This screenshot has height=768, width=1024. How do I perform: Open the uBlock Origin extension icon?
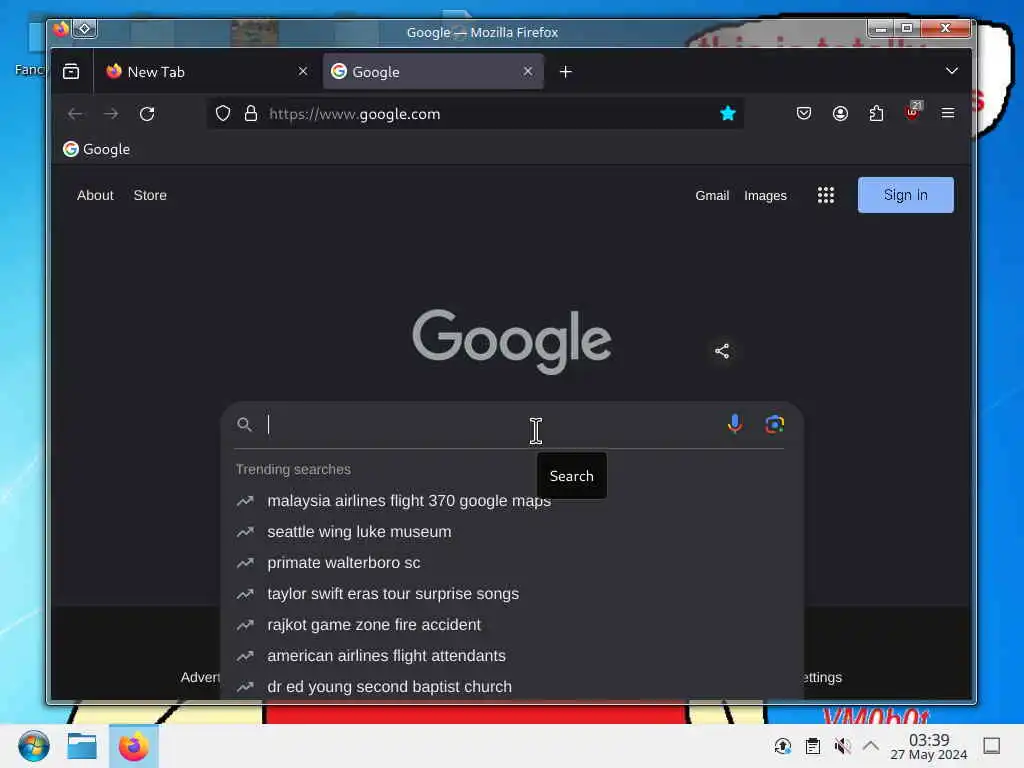click(x=913, y=112)
